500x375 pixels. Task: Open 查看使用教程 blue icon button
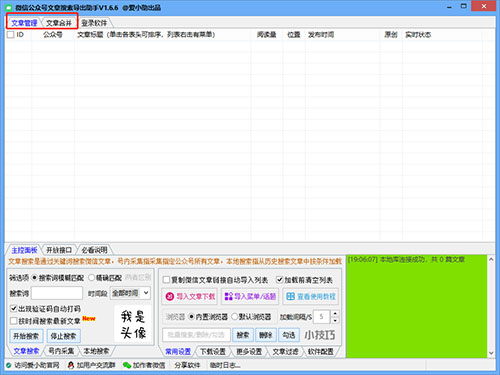click(311, 296)
